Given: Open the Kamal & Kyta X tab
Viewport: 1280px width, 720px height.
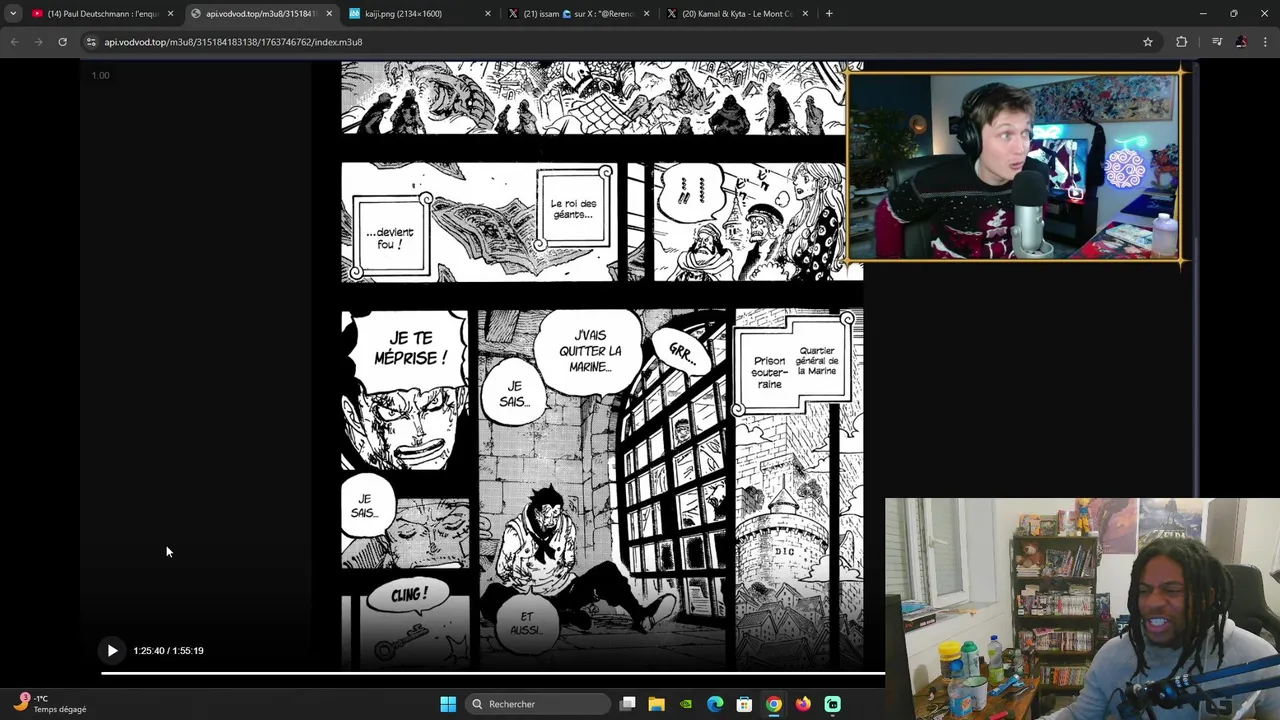Looking at the screenshot, I should pyautogui.click(x=737, y=14).
